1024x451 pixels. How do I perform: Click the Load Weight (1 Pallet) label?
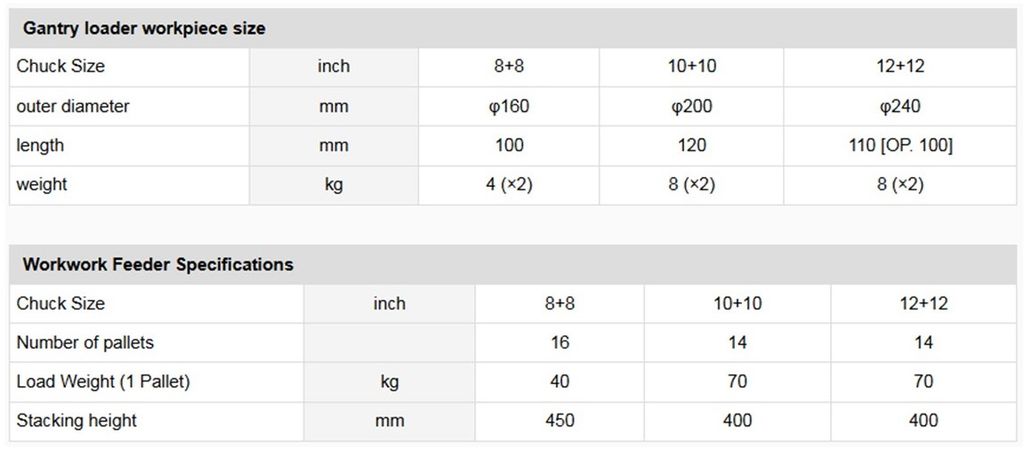[x=103, y=382]
